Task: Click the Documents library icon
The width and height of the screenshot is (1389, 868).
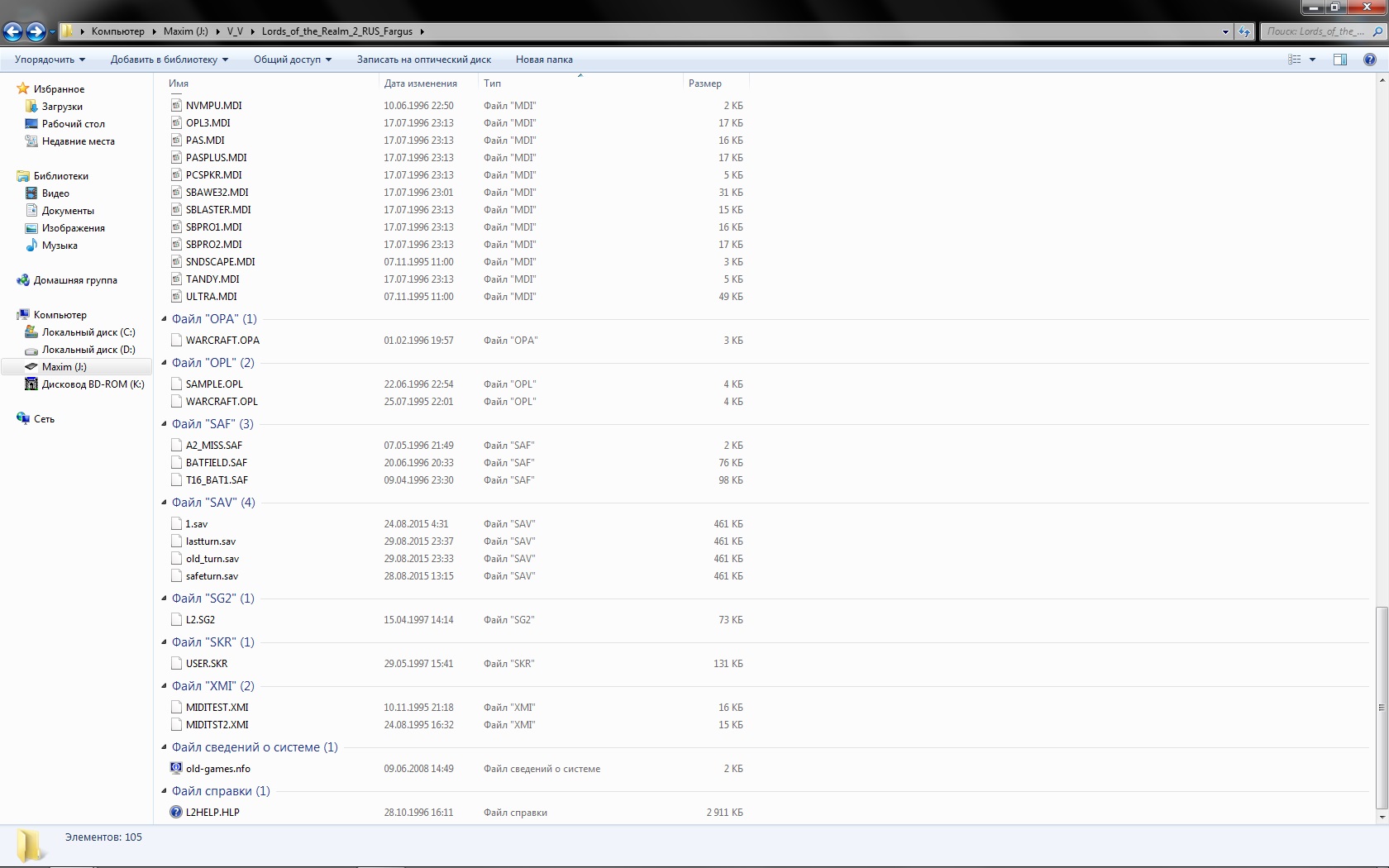Action: pyautogui.click(x=31, y=210)
